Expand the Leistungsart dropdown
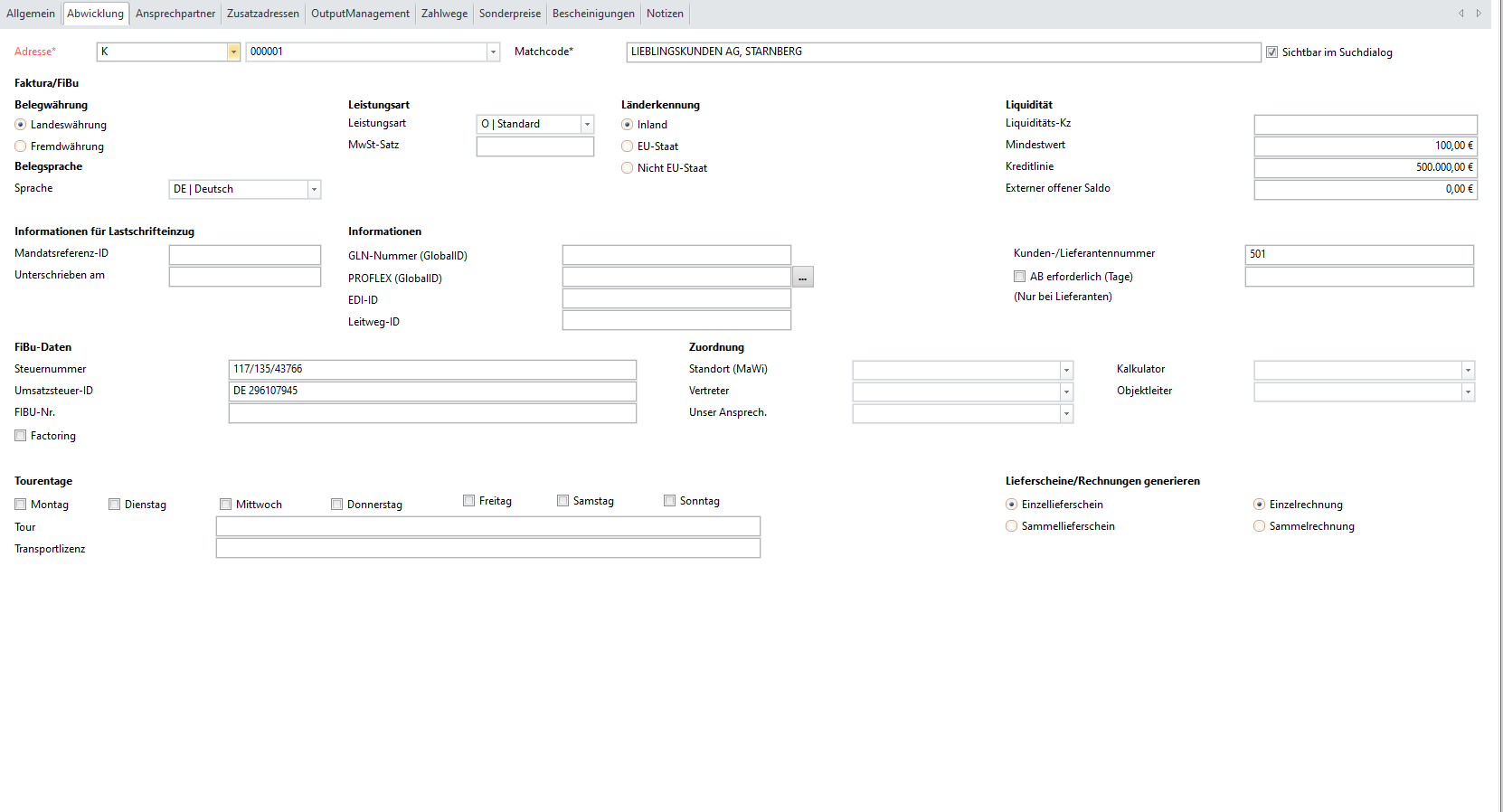 (587, 124)
